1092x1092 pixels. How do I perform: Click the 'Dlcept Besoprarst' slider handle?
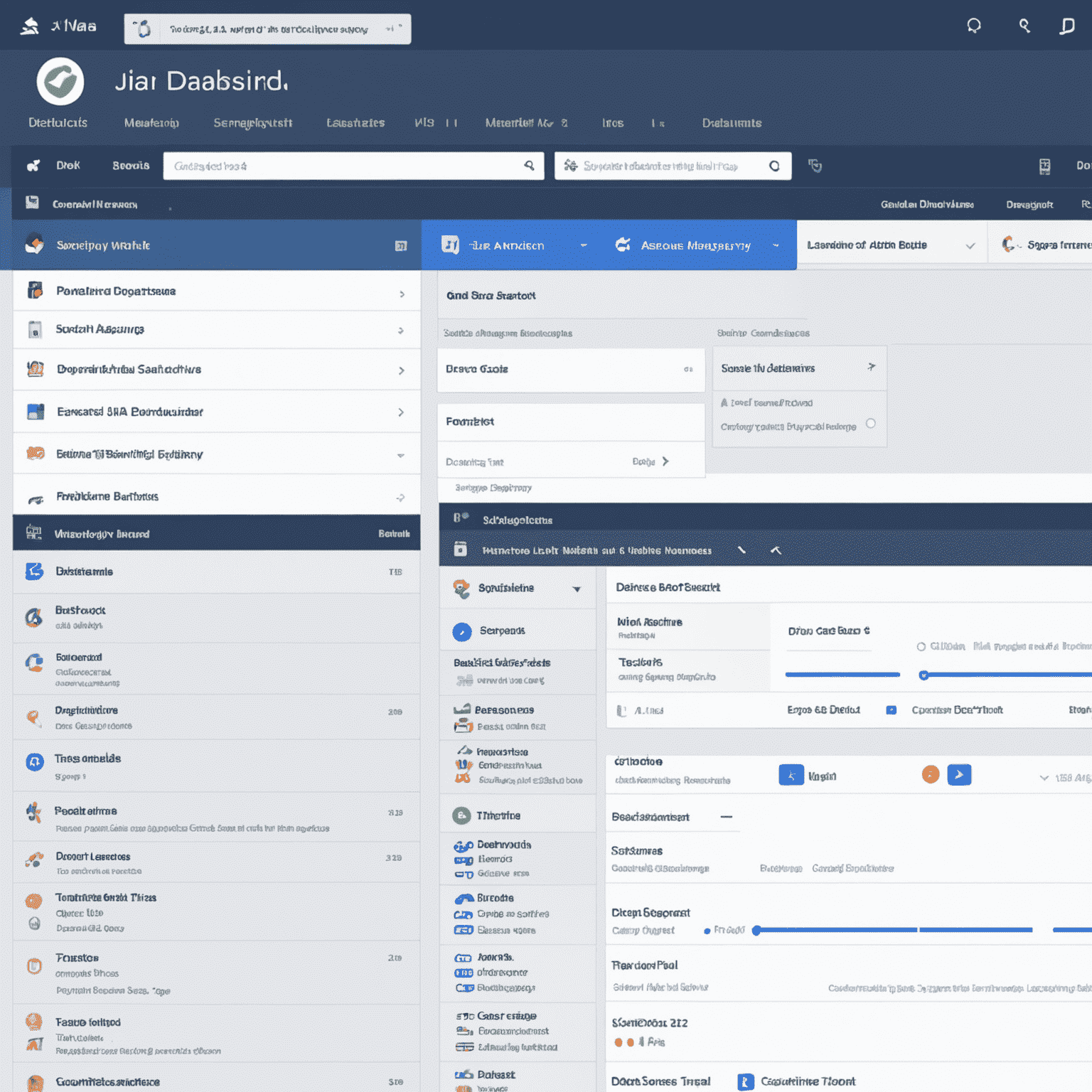tap(756, 930)
